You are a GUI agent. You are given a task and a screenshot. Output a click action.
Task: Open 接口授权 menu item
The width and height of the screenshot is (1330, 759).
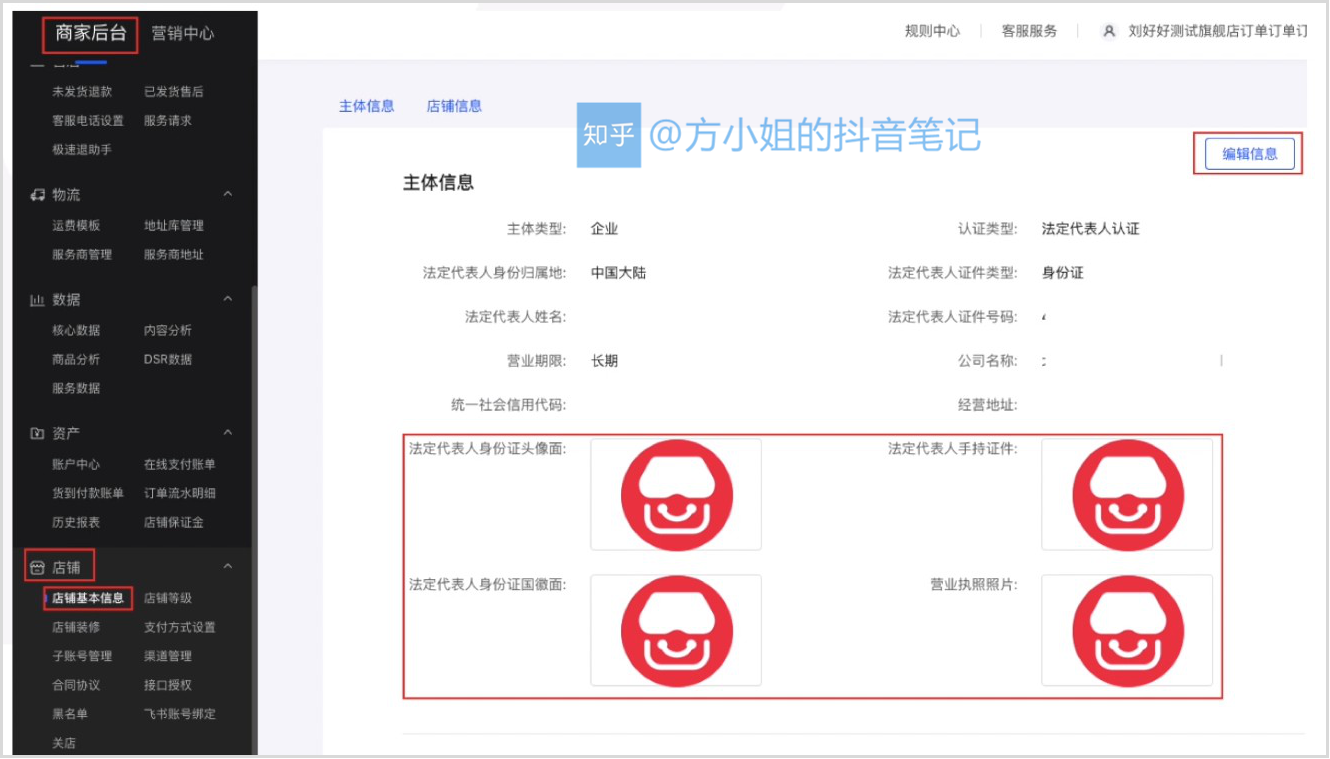click(168, 686)
